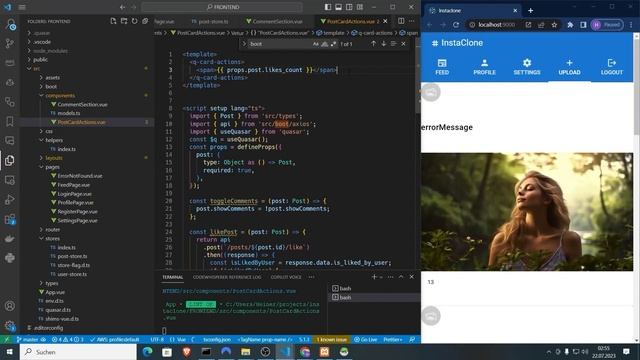Open SETTINGS in InstaClone
Viewport: 640px width, 360px height.
pyautogui.click(x=527, y=67)
